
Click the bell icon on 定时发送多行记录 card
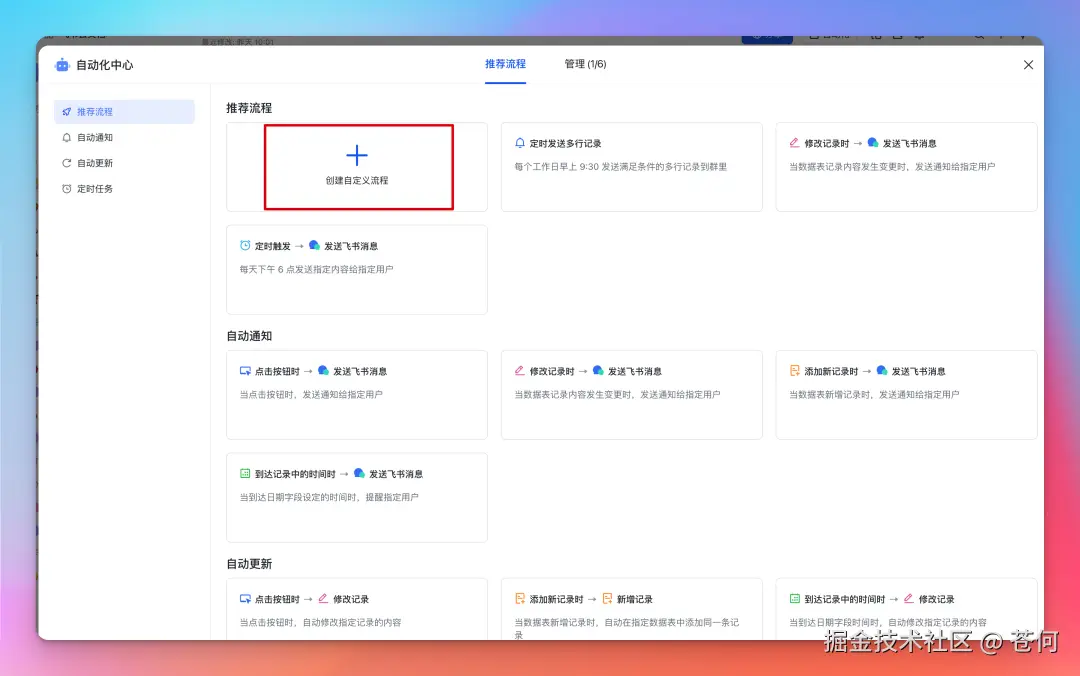[x=520, y=142]
